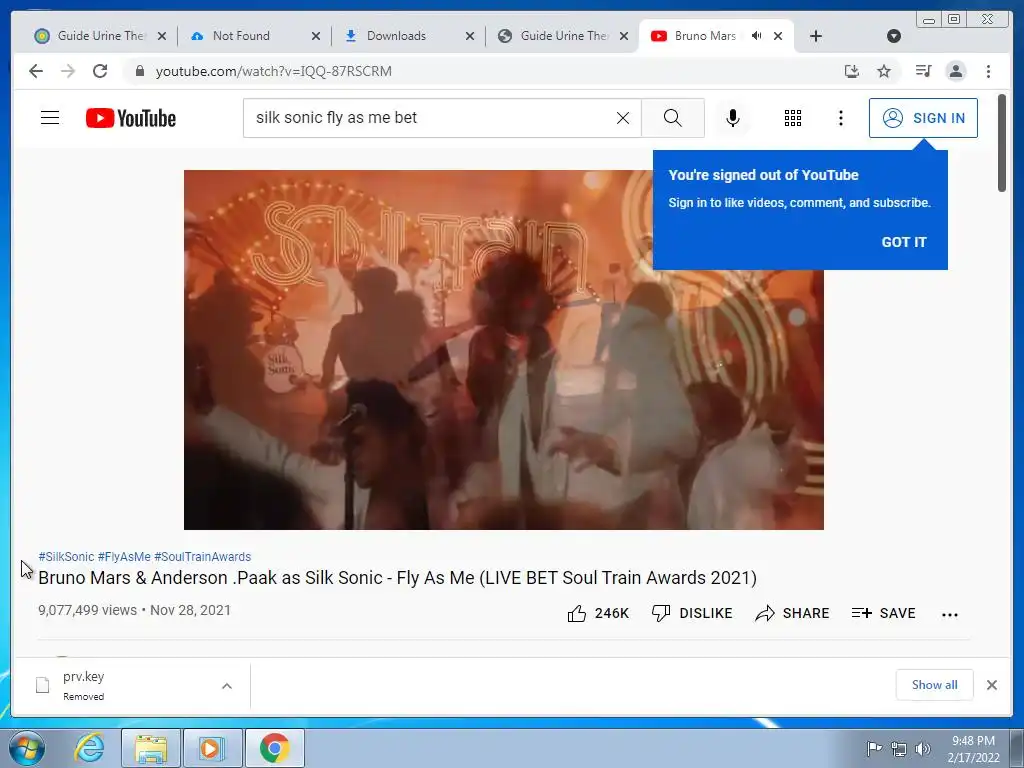Open the Windows Start menu
1024x768 pixels.
(27, 748)
